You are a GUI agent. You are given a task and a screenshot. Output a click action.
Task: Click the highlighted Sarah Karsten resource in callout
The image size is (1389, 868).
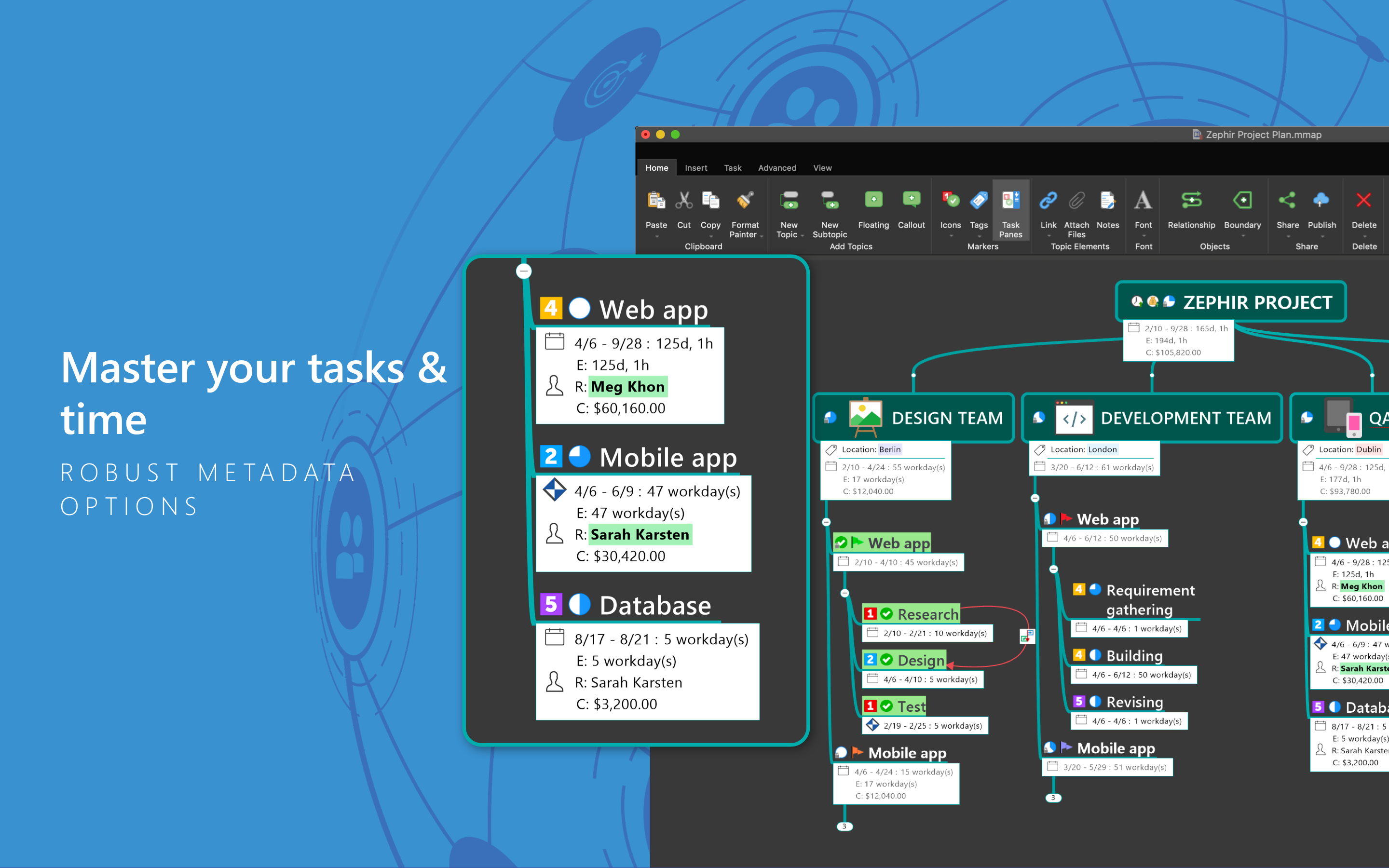click(x=640, y=534)
